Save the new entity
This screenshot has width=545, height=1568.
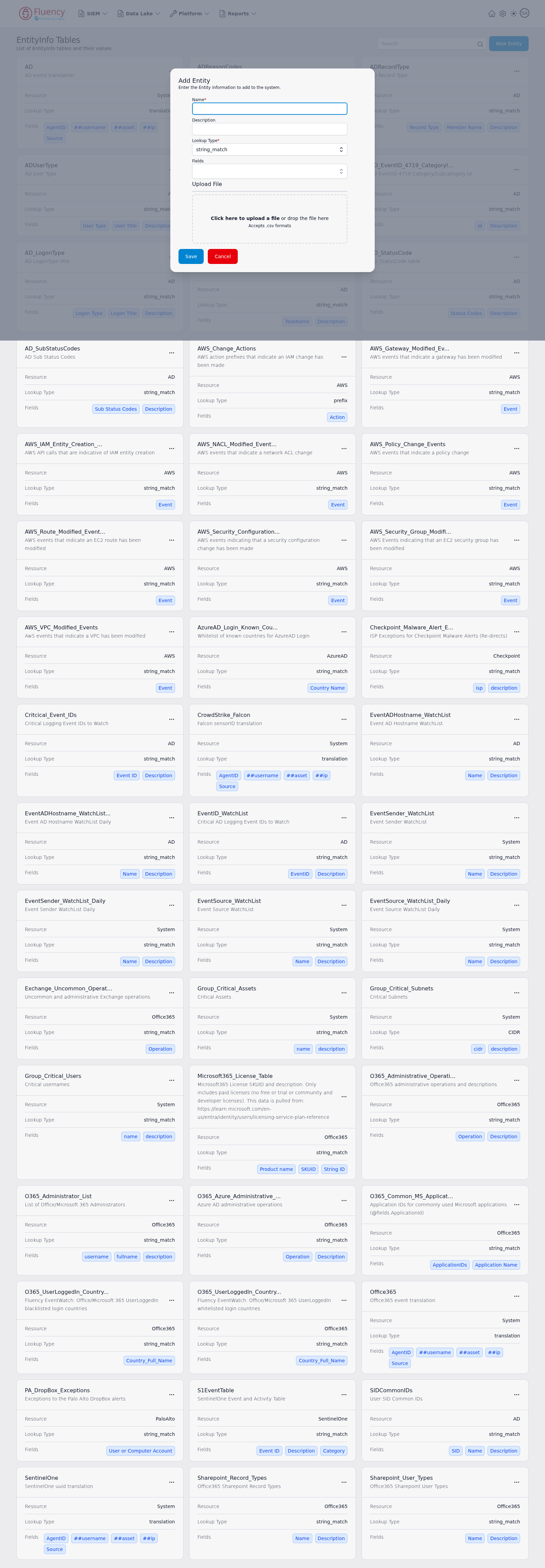coord(191,256)
